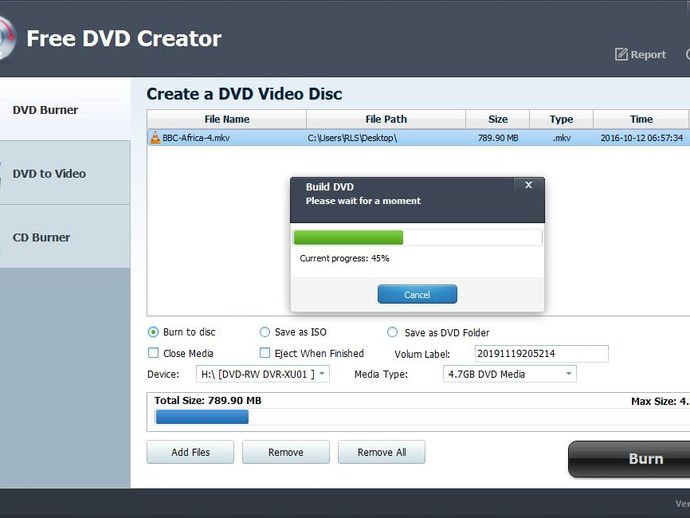Click the large Burn button
This screenshot has width=690, height=518.
click(629, 459)
